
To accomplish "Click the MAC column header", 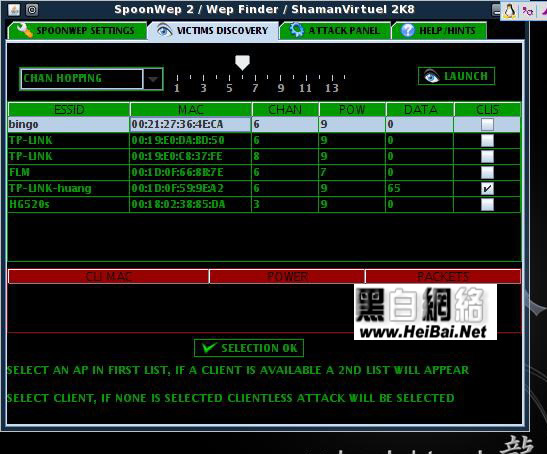I will coord(191,110).
